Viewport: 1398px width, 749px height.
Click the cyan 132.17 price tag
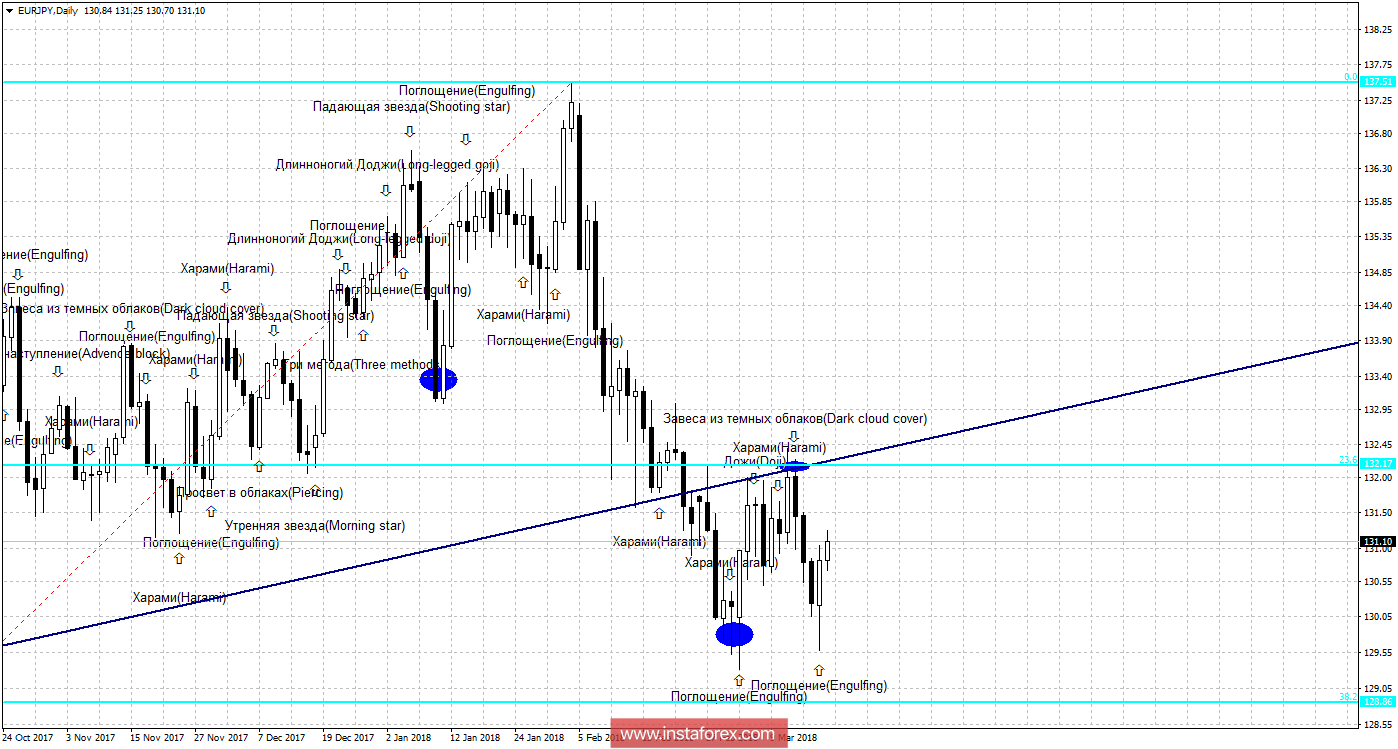pos(1379,464)
